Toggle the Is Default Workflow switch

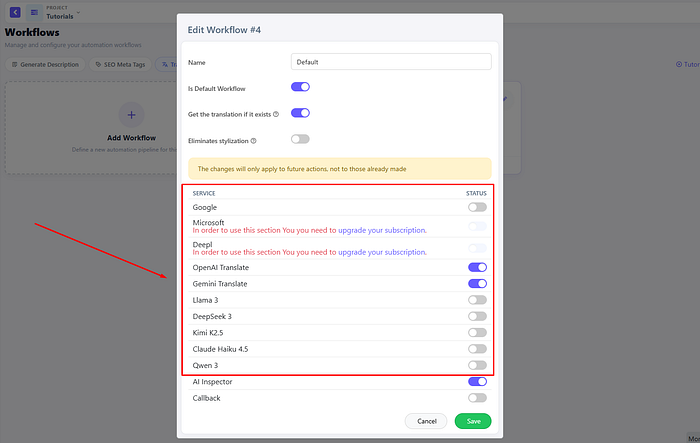[x=300, y=88]
